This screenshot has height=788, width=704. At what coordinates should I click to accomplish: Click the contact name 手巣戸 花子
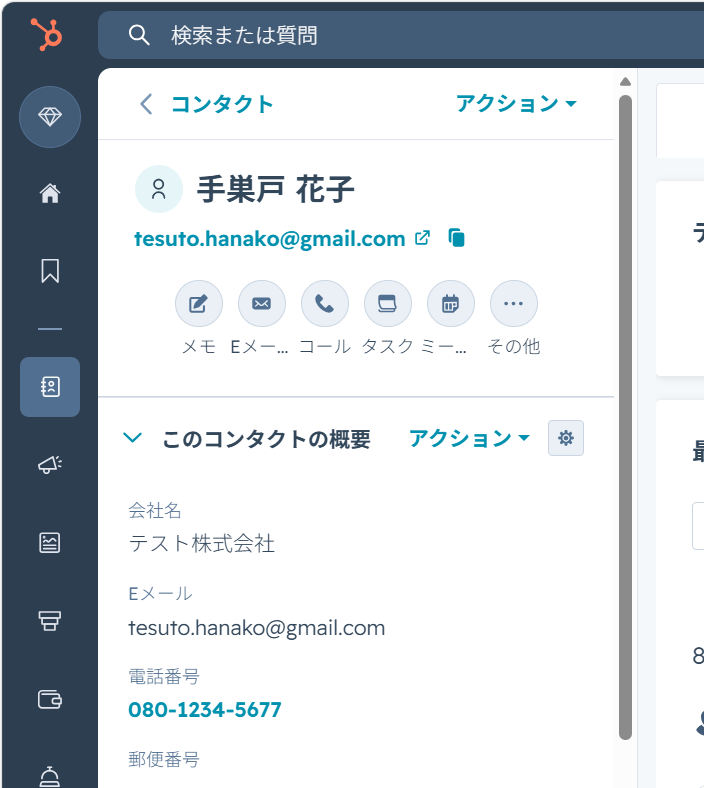coord(275,189)
